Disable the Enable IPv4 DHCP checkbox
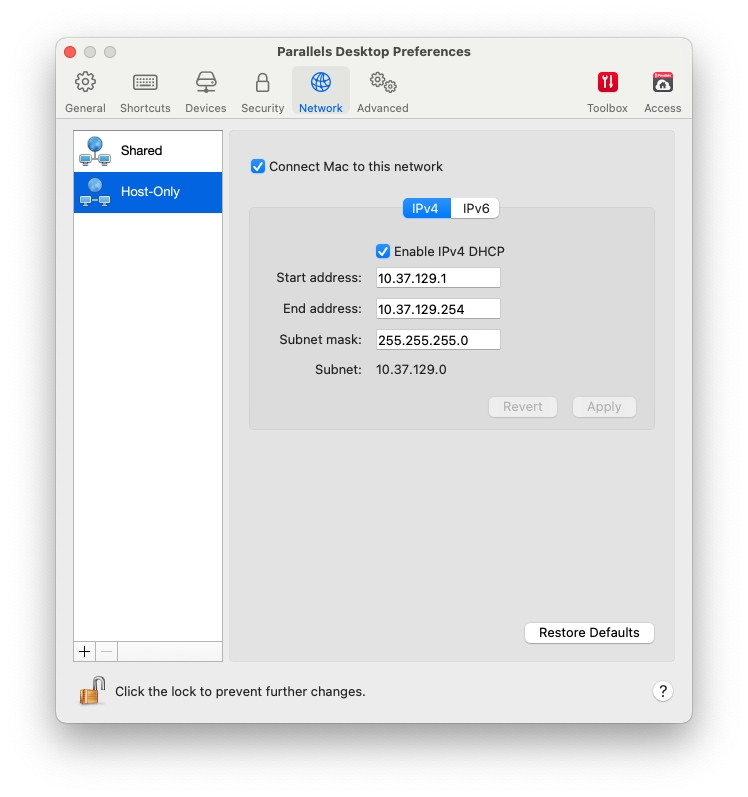Viewport: 748px width, 797px height. pyautogui.click(x=383, y=252)
